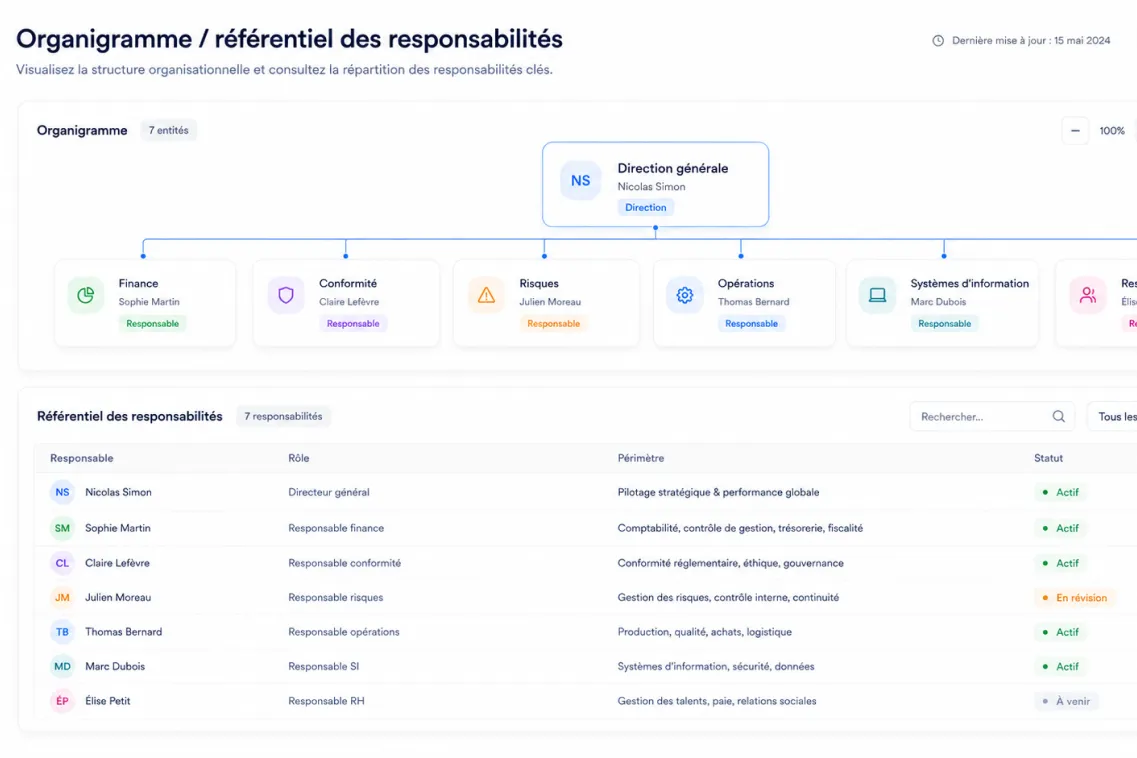The height and width of the screenshot is (758, 1137).
Task: Click the Systèmes d'information laptop icon
Action: (877, 295)
